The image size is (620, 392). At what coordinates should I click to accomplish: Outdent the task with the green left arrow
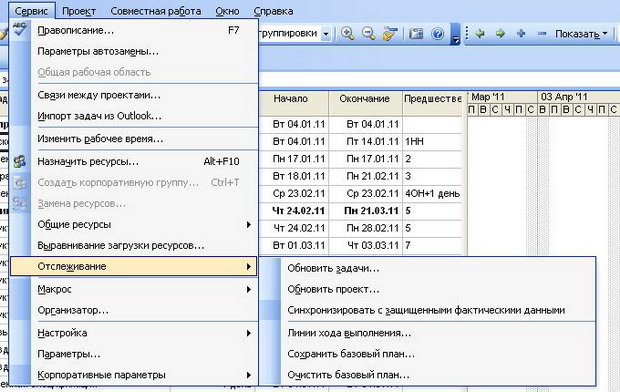coord(480,34)
